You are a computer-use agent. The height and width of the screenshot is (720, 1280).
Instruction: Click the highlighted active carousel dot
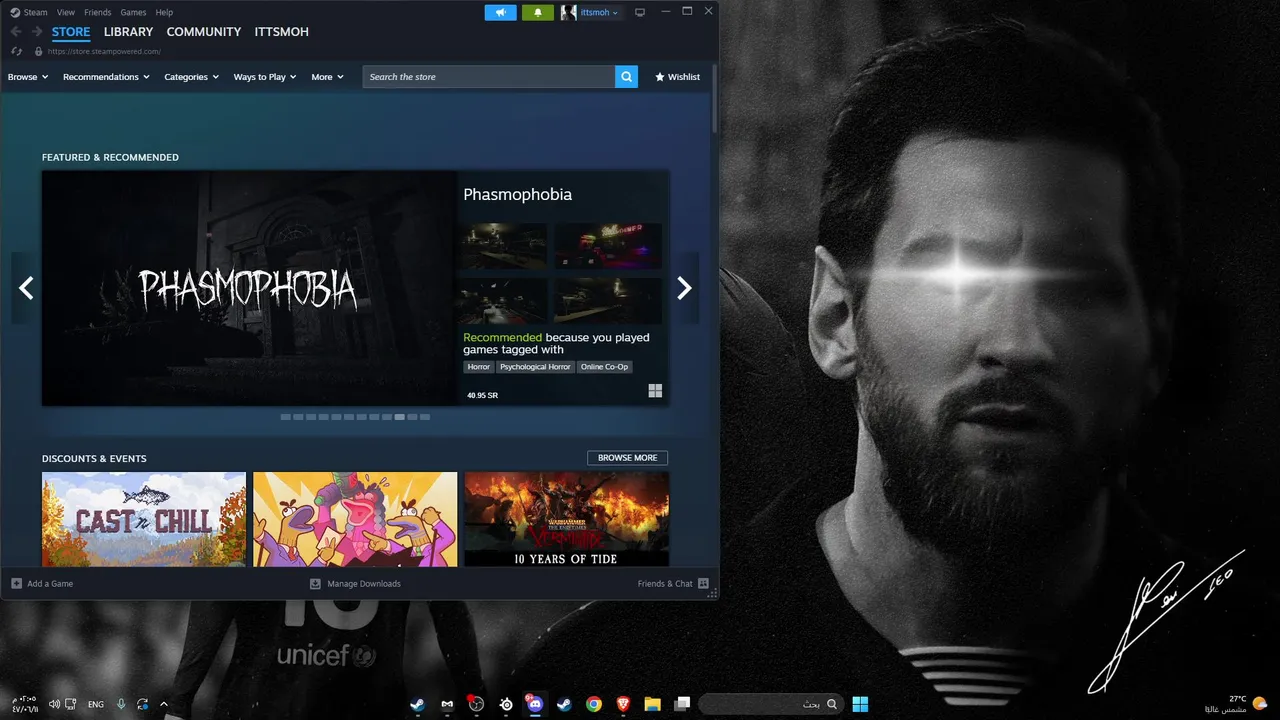(x=400, y=417)
